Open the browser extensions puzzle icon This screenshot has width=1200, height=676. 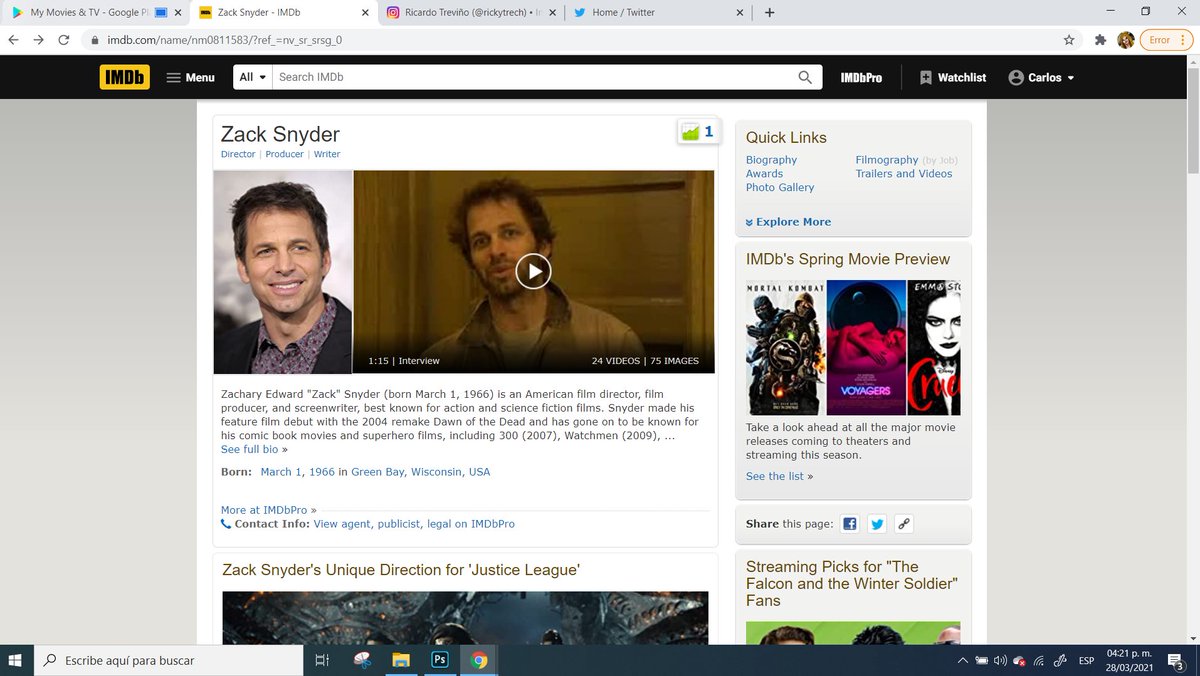[1100, 40]
